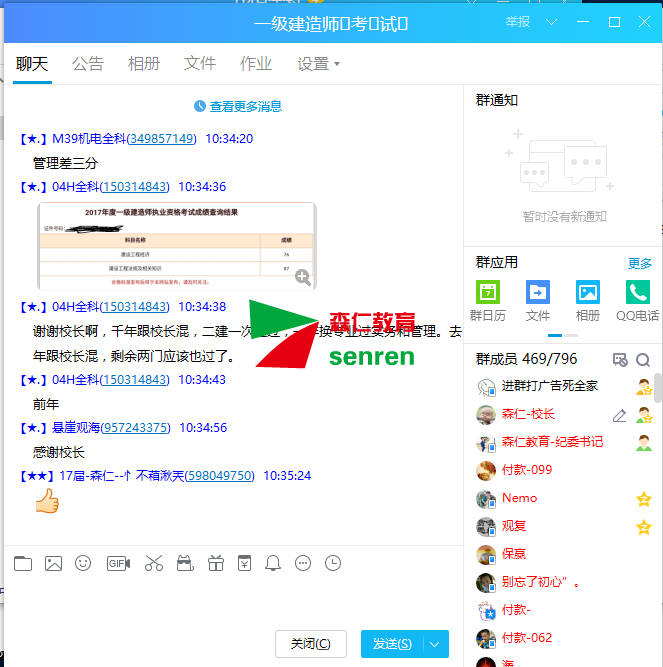Switch to the 聊天 tab
Viewport: 663px width, 667px height.
tap(32, 64)
